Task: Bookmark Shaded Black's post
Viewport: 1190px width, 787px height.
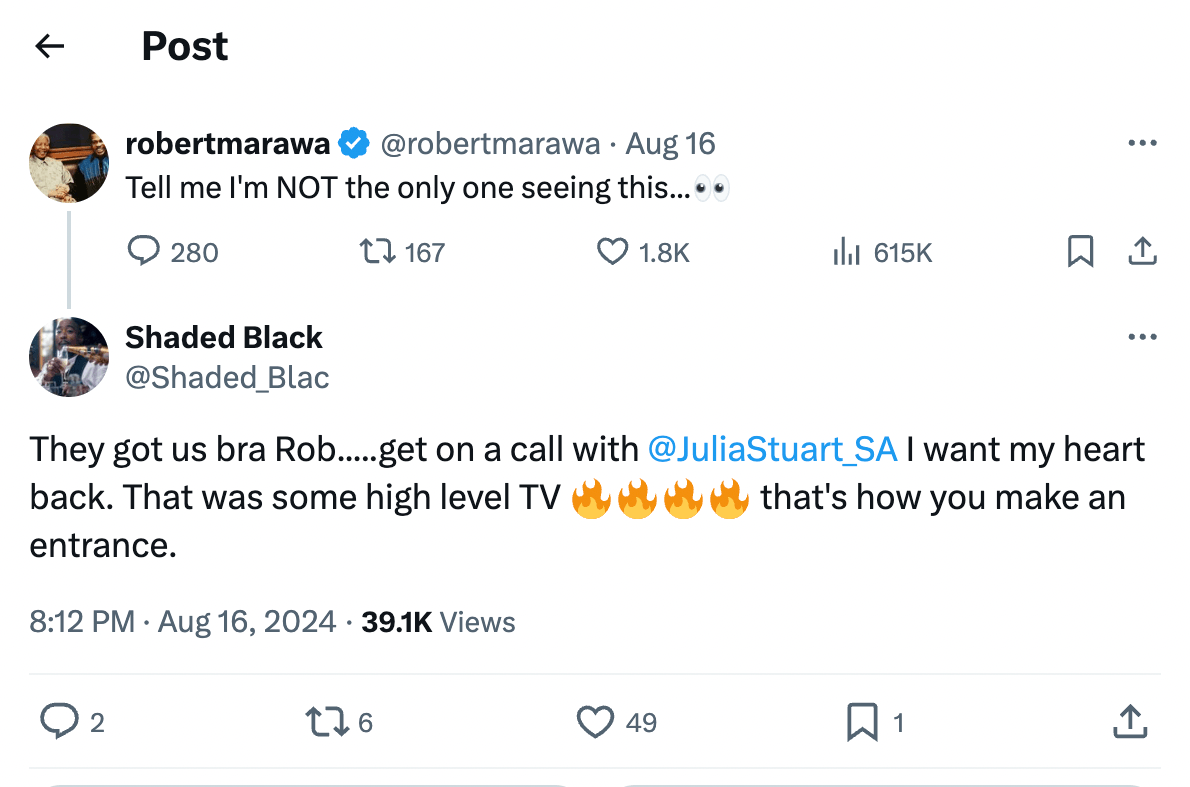Action: point(862,721)
